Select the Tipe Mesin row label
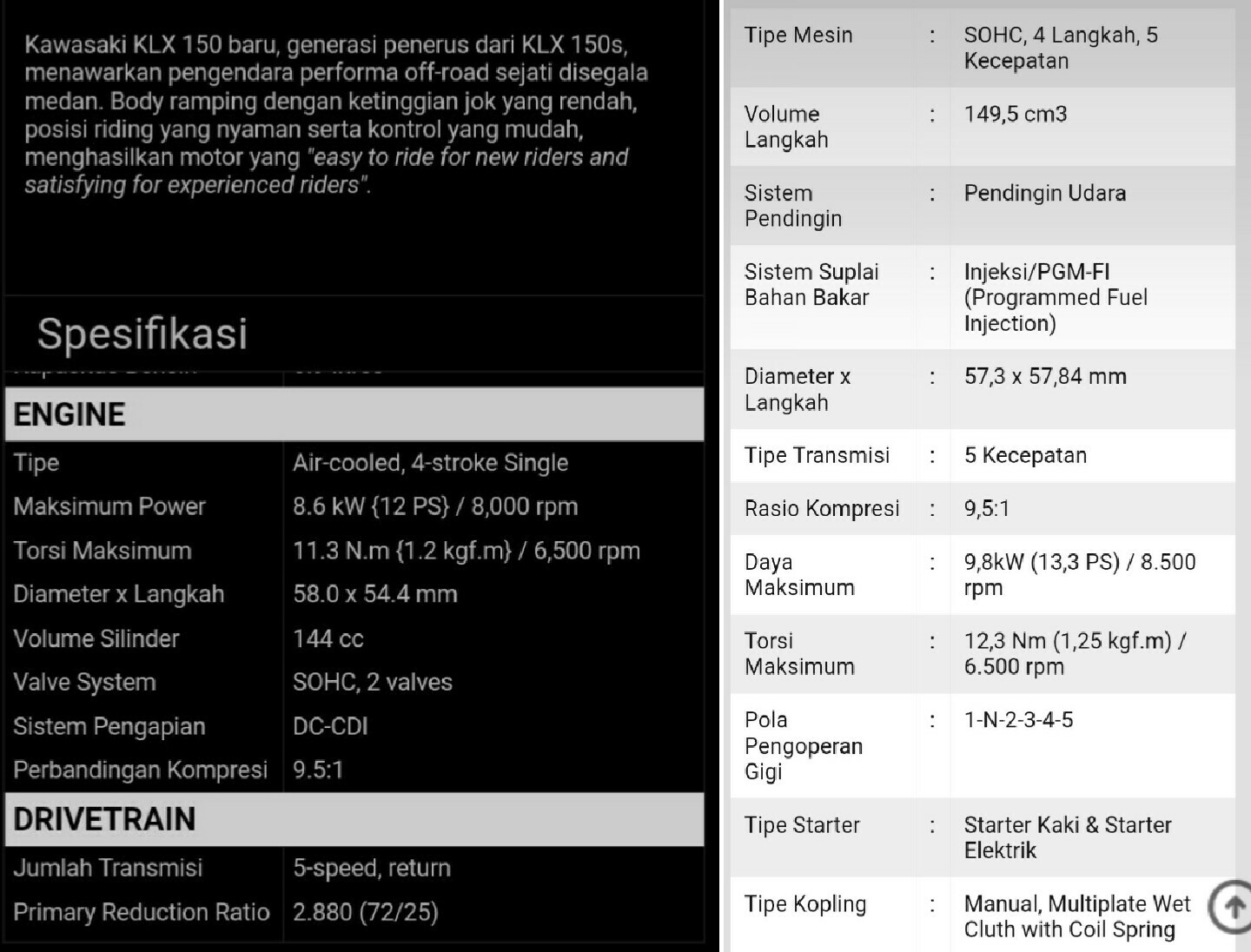Screen dimensions: 1251x952 tap(798, 36)
